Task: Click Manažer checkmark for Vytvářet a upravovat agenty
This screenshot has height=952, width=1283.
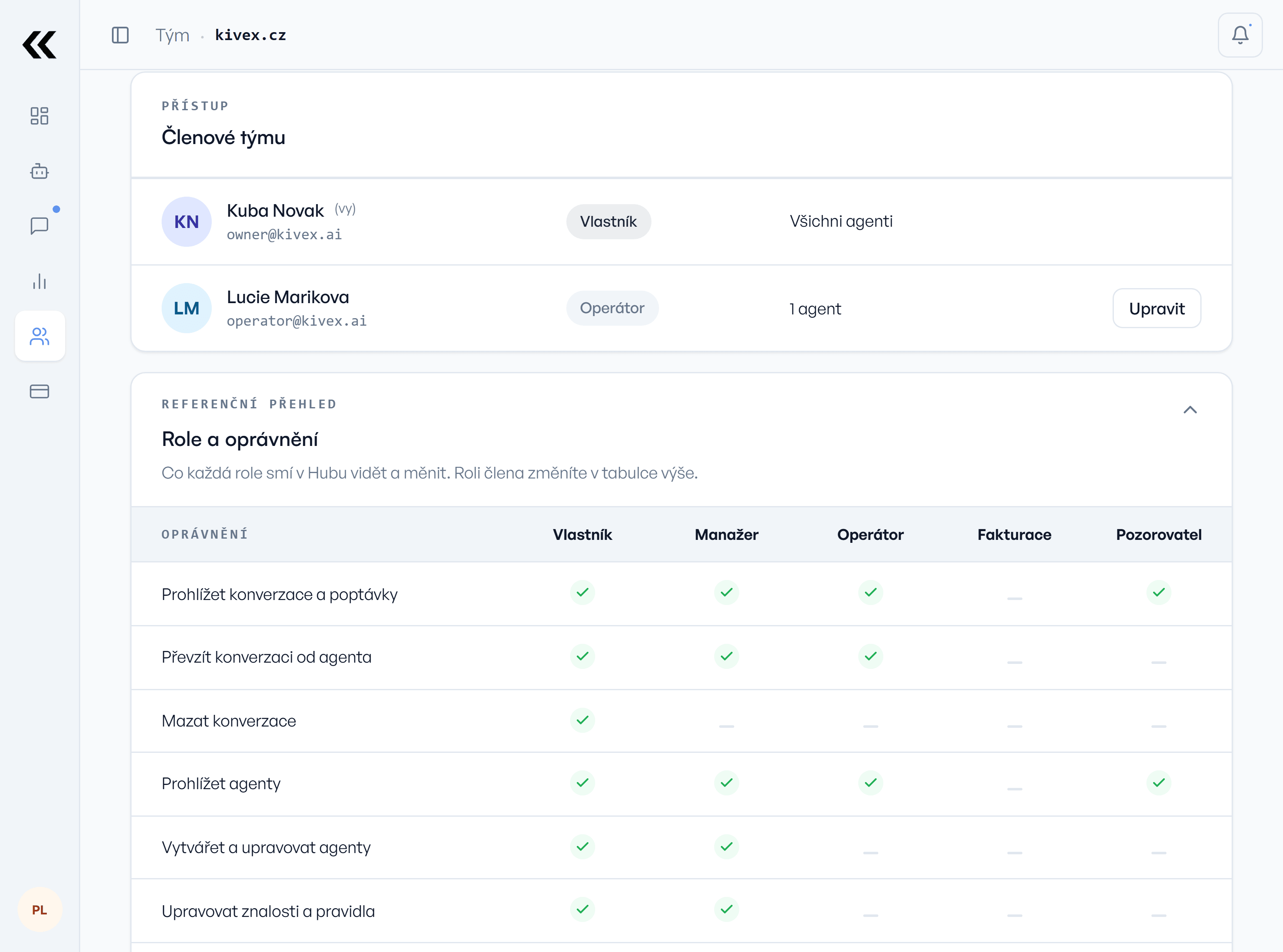Action: [726, 846]
